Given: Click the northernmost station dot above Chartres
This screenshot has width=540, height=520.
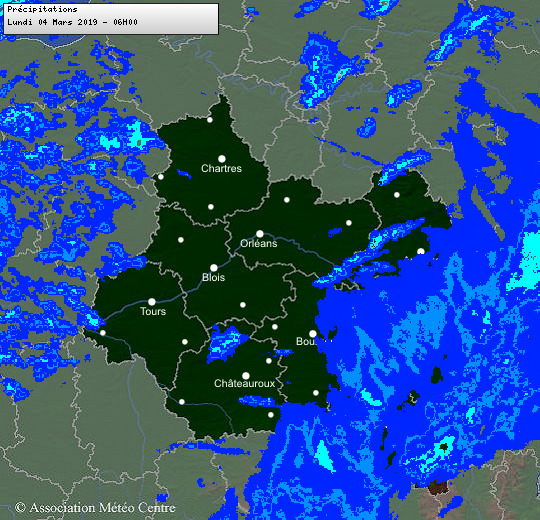Looking at the screenshot, I should click(210, 120).
